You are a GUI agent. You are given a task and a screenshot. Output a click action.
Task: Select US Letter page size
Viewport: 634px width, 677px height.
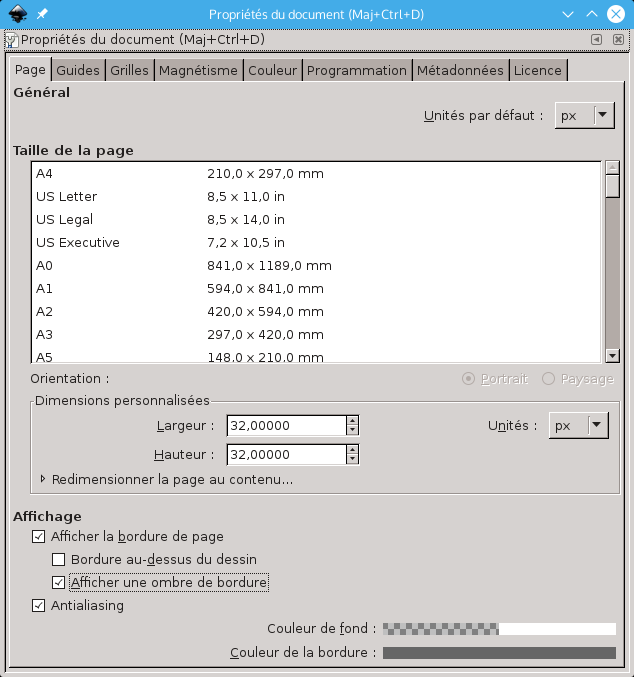[x=67, y=196]
